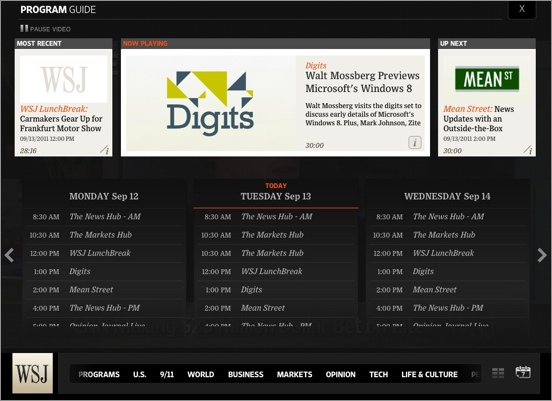Select the MARKETS menu item
The width and height of the screenshot is (552, 401).
[x=294, y=374]
